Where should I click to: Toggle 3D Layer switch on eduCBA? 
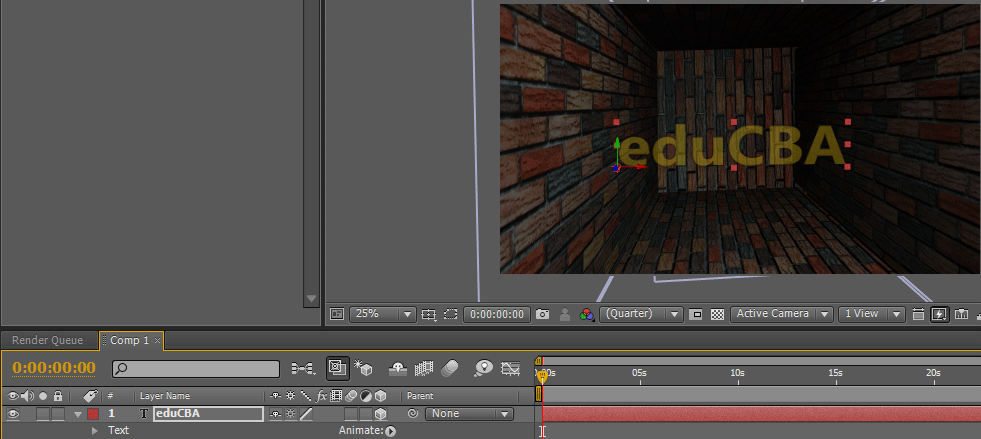380,414
